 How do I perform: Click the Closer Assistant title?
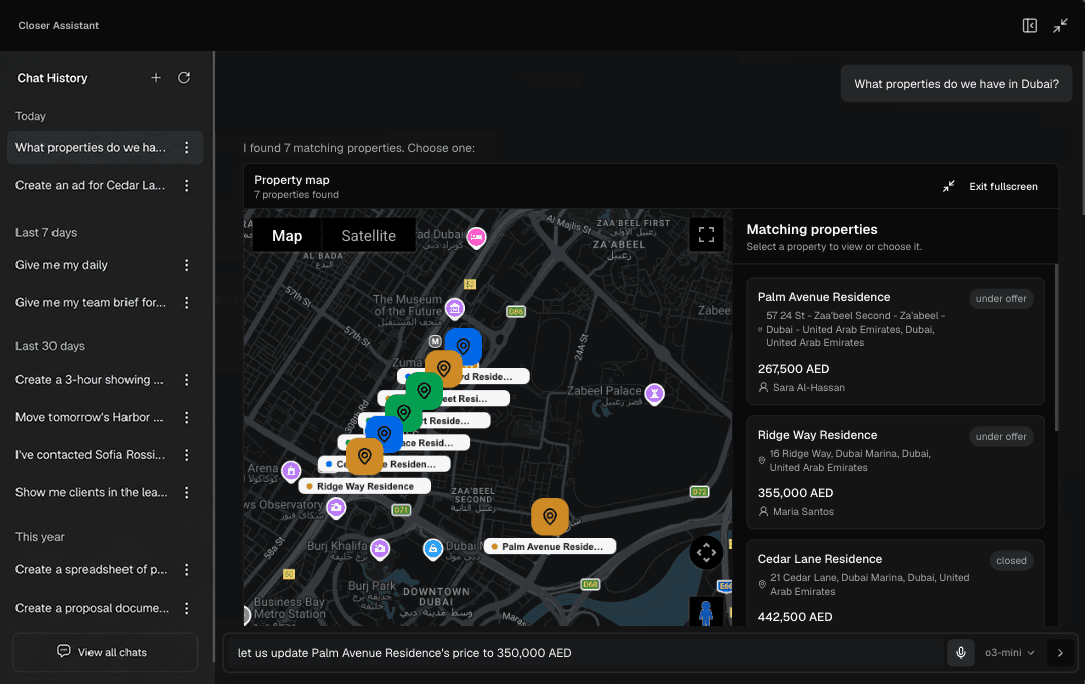[x=59, y=26]
